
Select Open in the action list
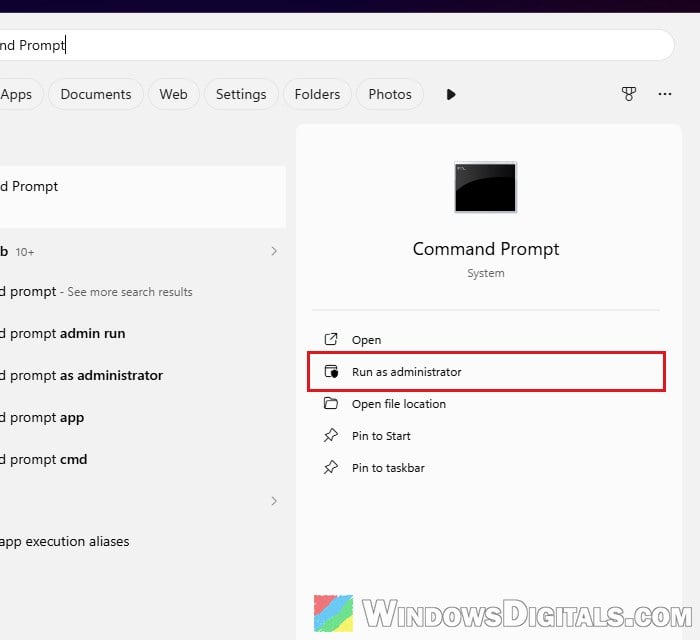click(x=486, y=340)
